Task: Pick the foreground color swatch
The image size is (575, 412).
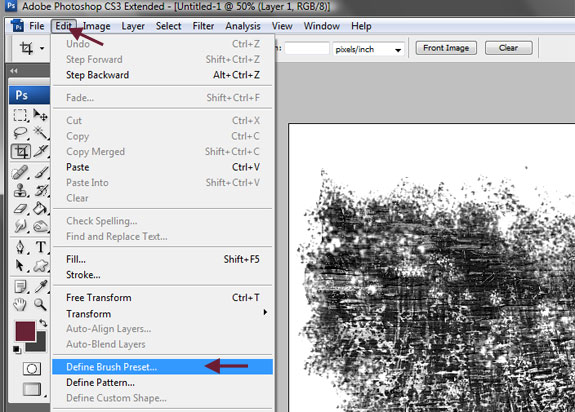Action: 25,331
